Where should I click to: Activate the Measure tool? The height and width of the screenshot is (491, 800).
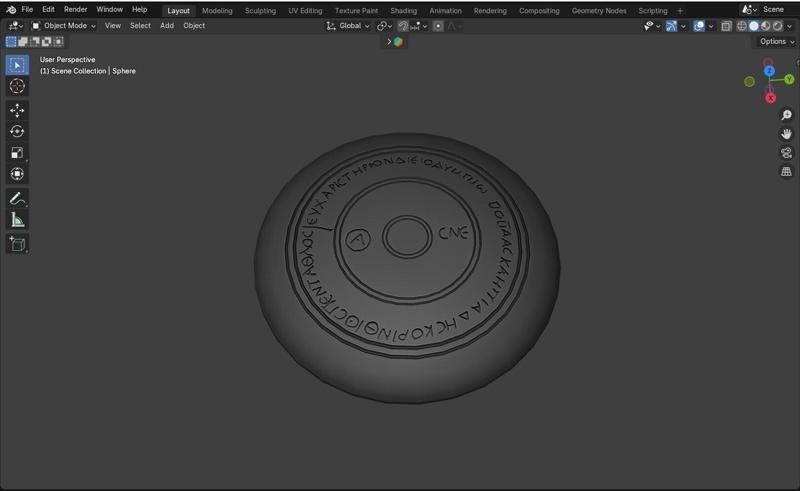tap(17, 220)
